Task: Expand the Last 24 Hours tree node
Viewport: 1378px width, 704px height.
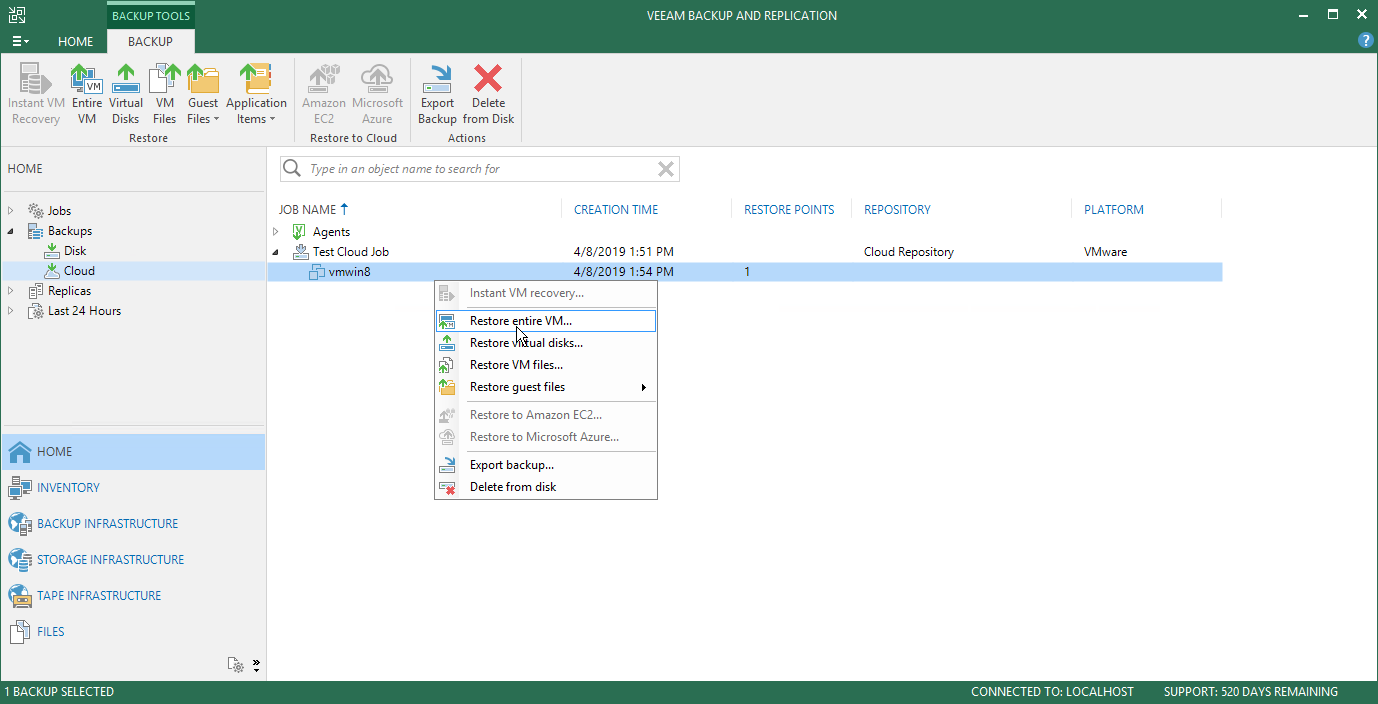Action: pos(11,311)
